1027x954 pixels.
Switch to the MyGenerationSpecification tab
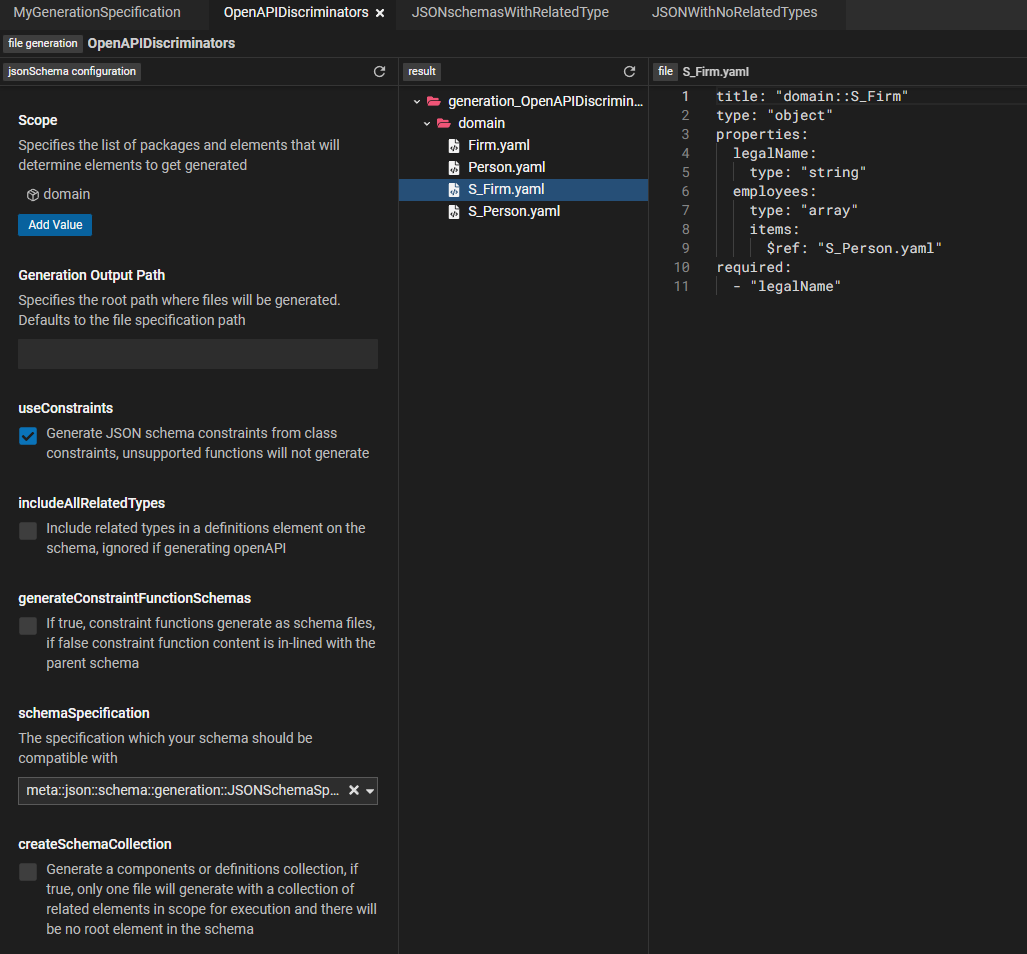(x=96, y=12)
